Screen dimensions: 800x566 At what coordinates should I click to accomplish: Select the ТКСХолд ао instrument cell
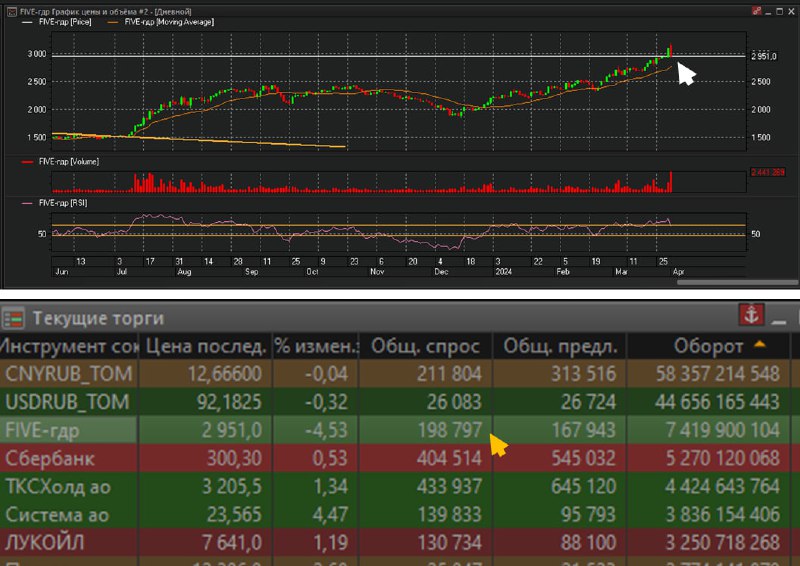click(x=68, y=486)
